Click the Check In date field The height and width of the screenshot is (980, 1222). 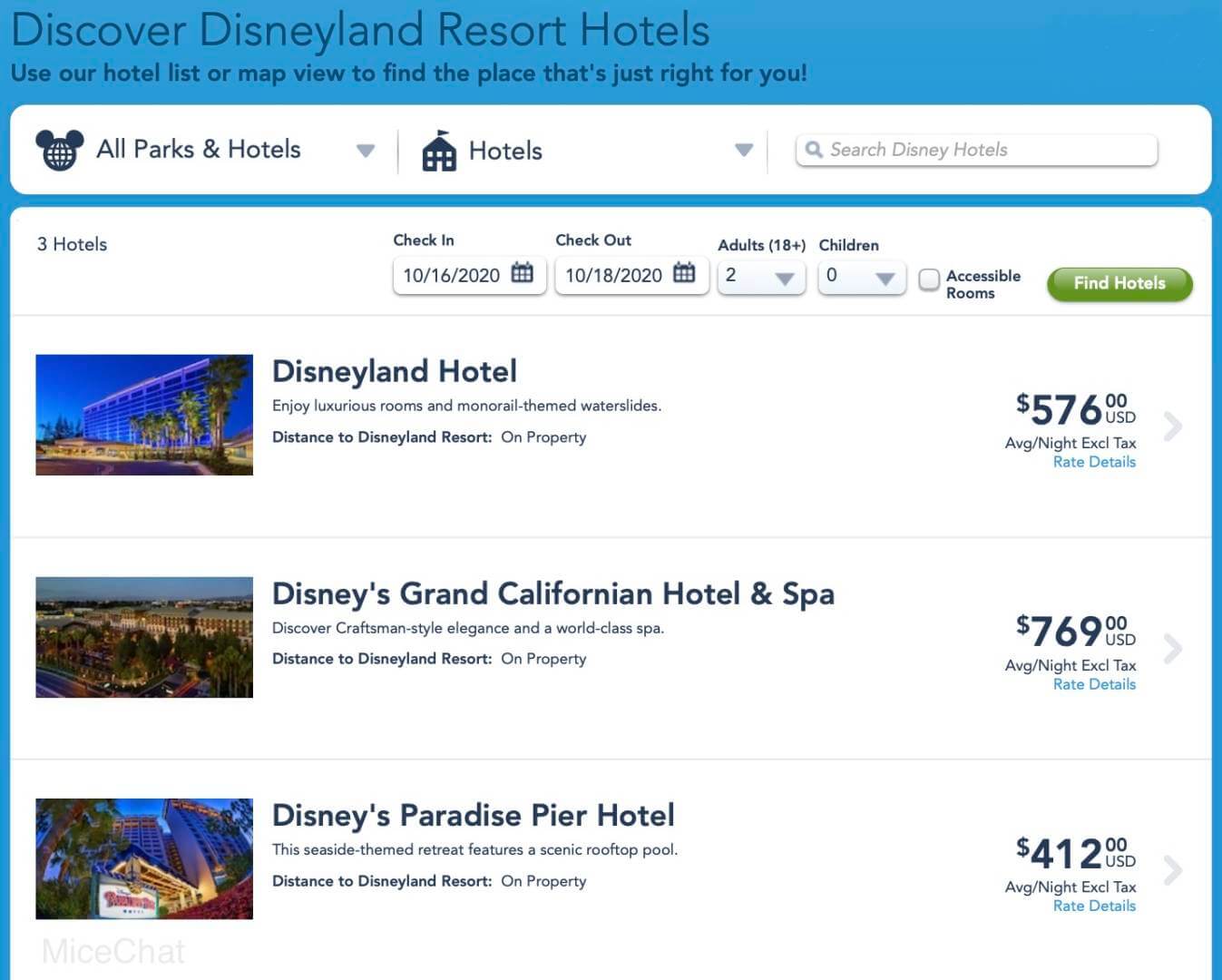click(x=469, y=275)
